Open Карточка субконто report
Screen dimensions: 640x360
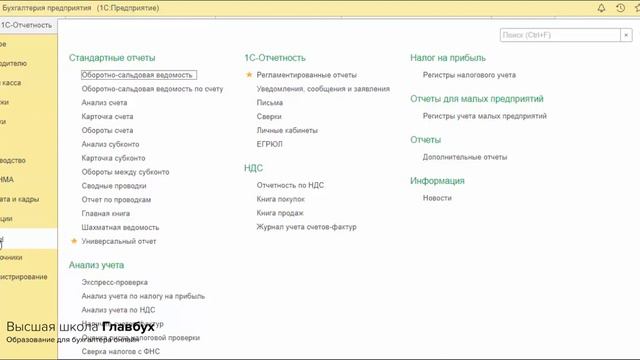[x=113, y=158]
